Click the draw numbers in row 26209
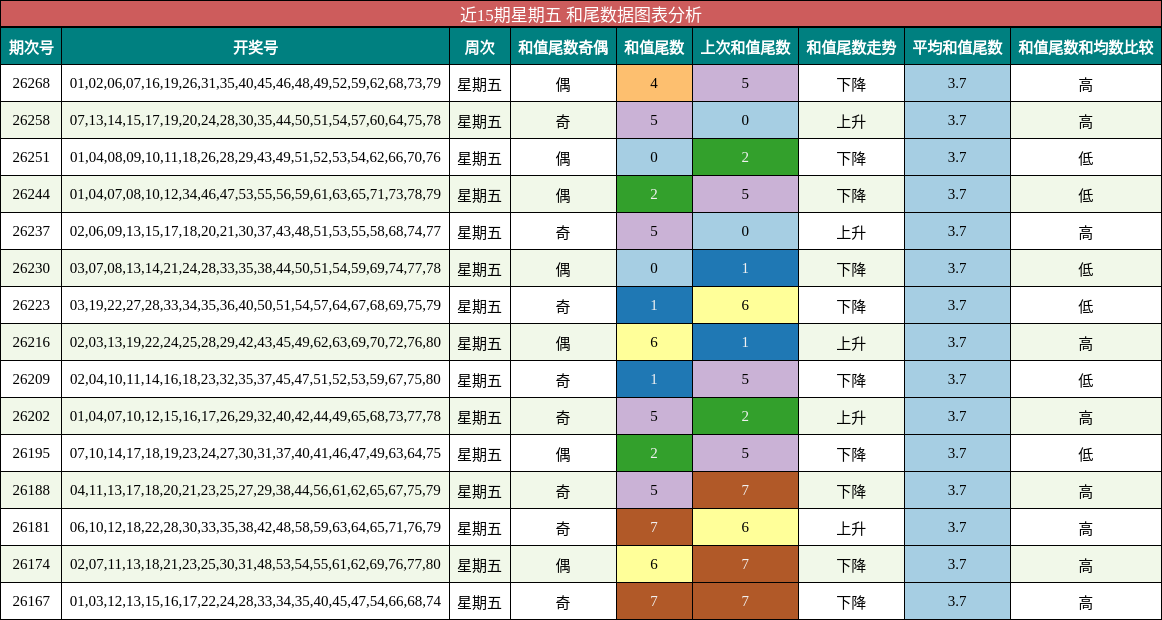The image size is (1162, 620). 256,380
